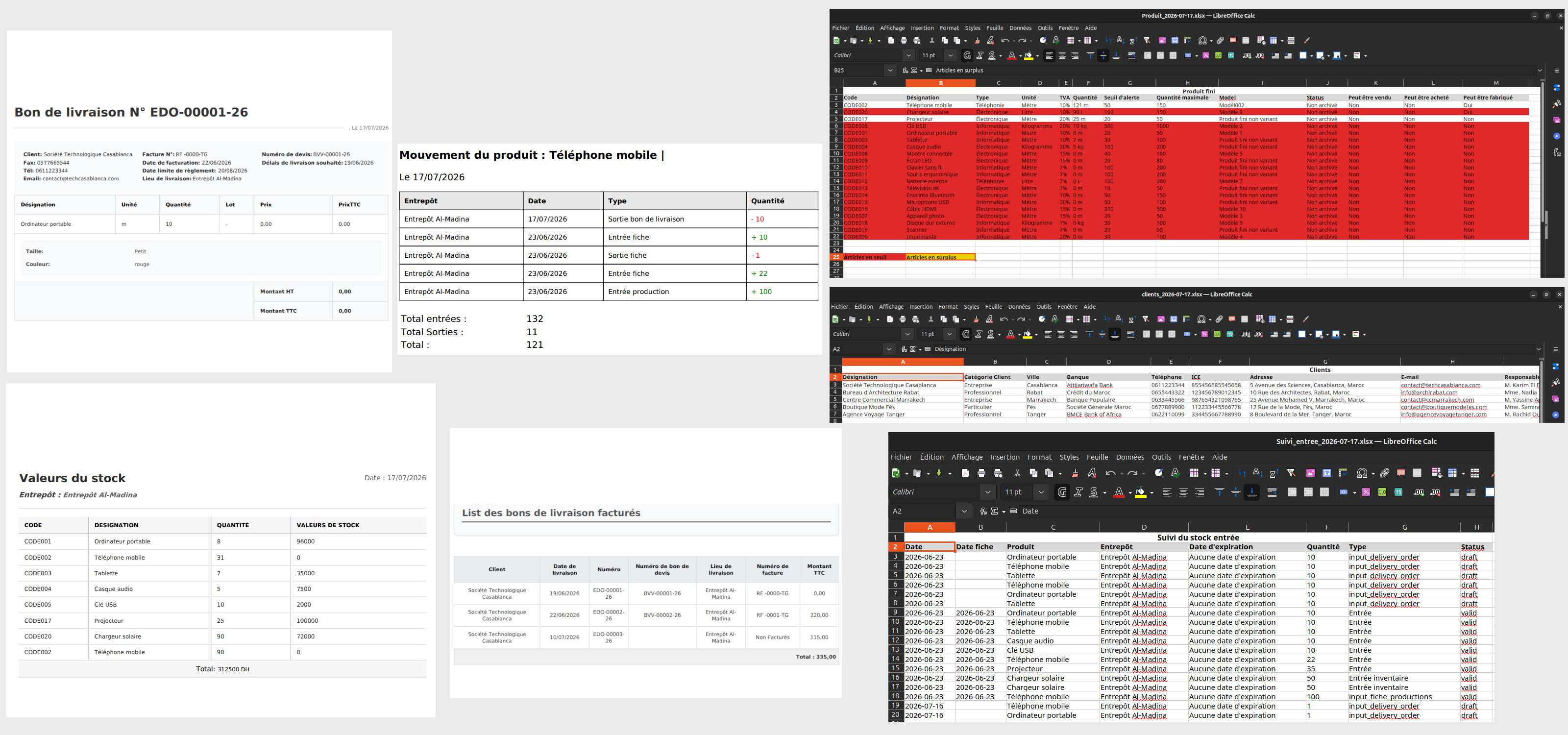Click Print icon in Suivi_entree window
The height and width of the screenshot is (735, 1568).
(981, 473)
